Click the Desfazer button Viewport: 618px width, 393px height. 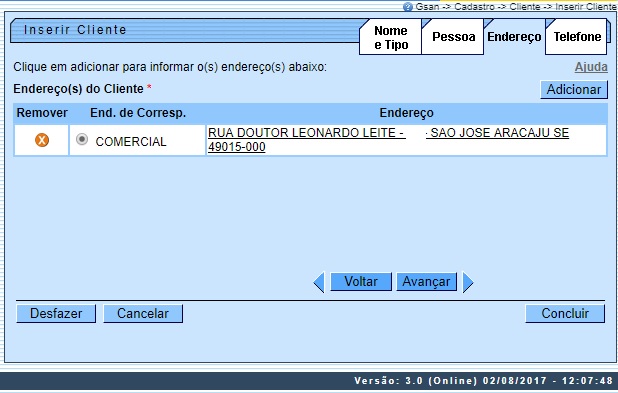(x=56, y=313)
